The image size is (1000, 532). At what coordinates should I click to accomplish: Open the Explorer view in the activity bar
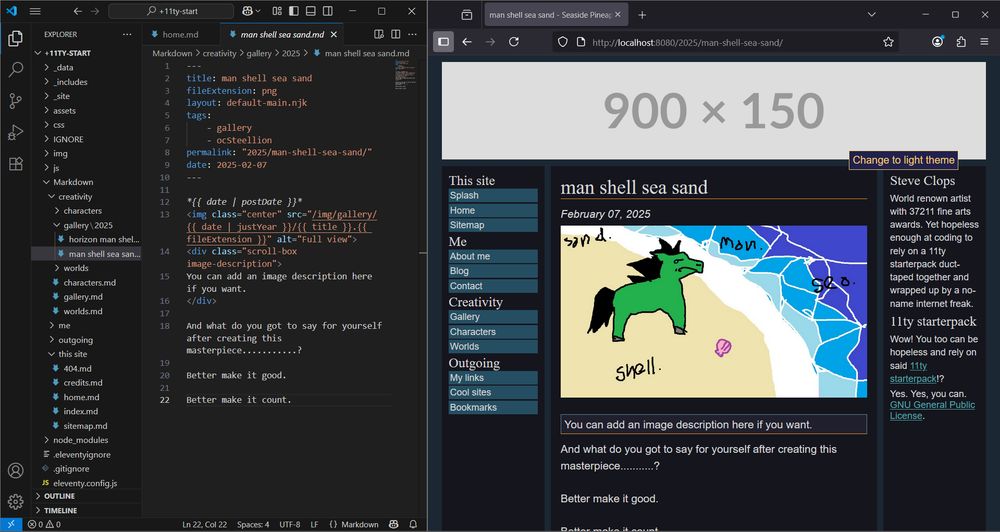click(15, 39)
